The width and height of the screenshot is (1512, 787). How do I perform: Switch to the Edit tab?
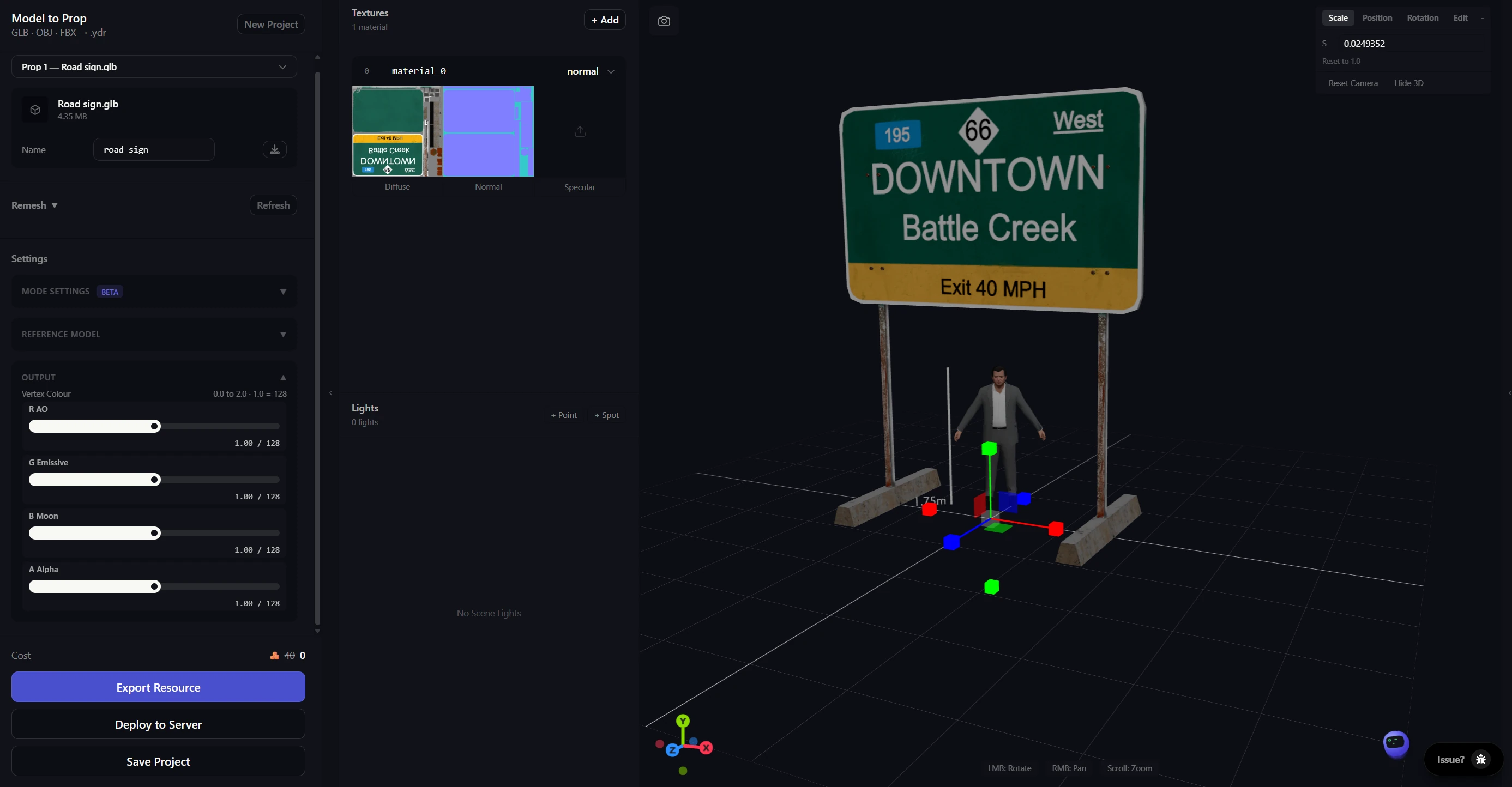coord(1460,18)
